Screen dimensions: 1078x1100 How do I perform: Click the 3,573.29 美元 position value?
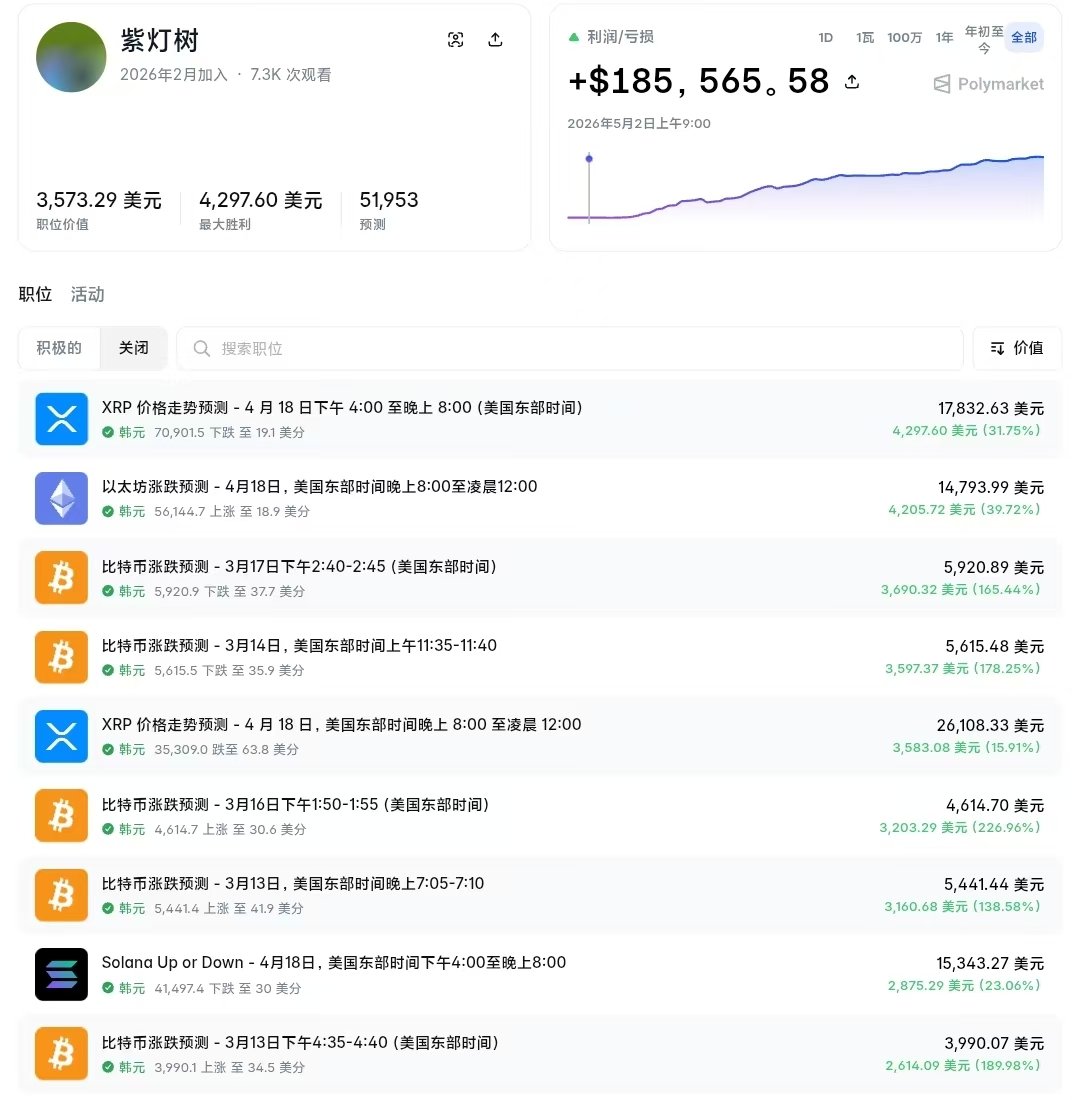pyautogui.click(x=99, y=201)
